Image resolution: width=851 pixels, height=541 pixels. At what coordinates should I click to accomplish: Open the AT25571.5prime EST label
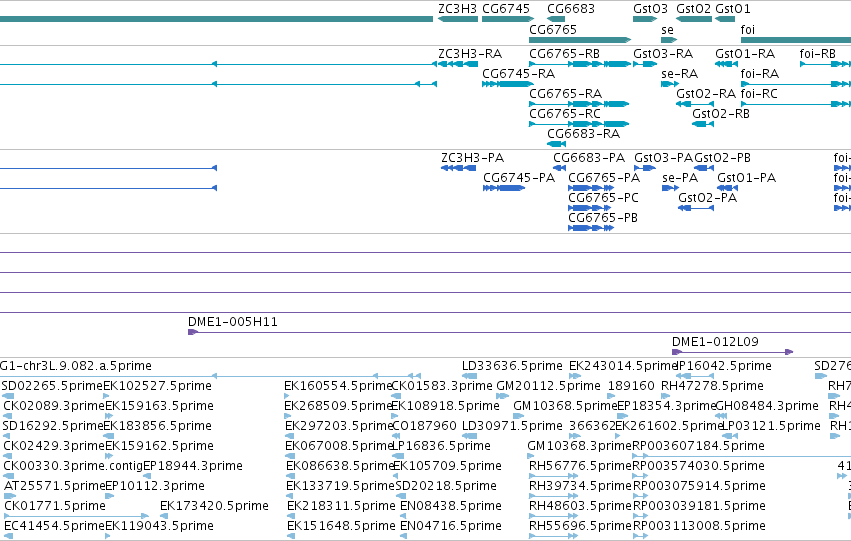point(54,486)
